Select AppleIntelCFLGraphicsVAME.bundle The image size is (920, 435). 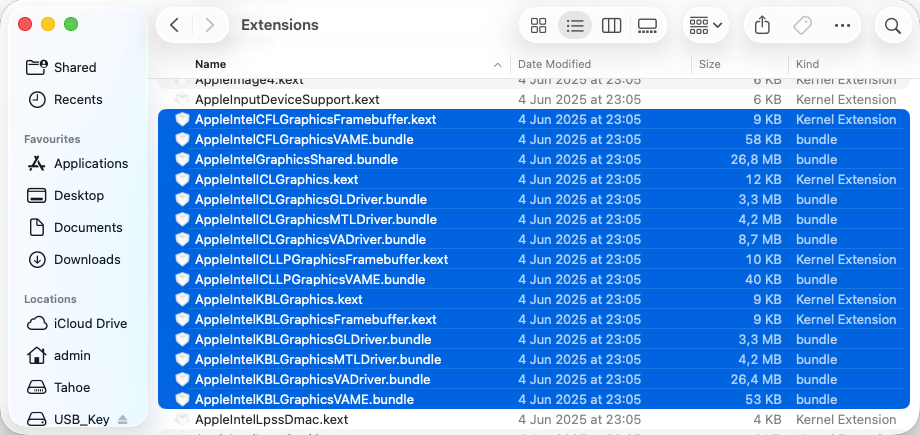point(534,140)
